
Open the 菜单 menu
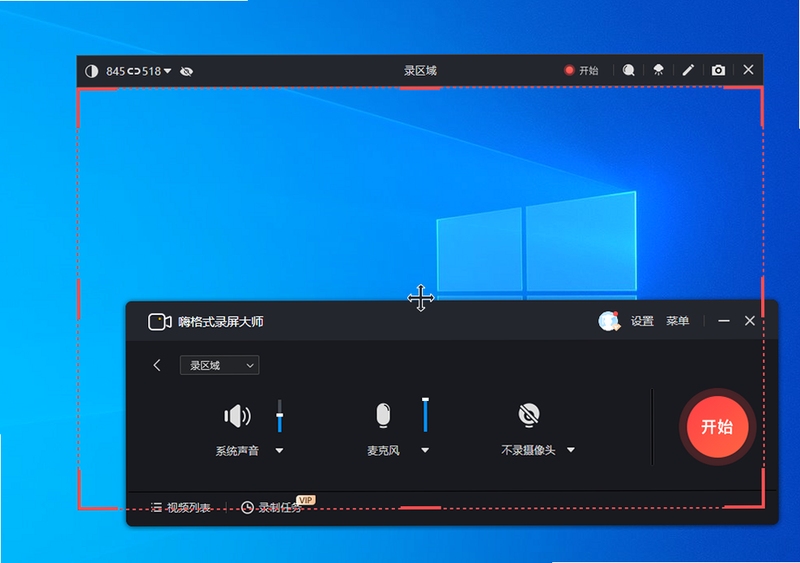[x=678, y=321]
